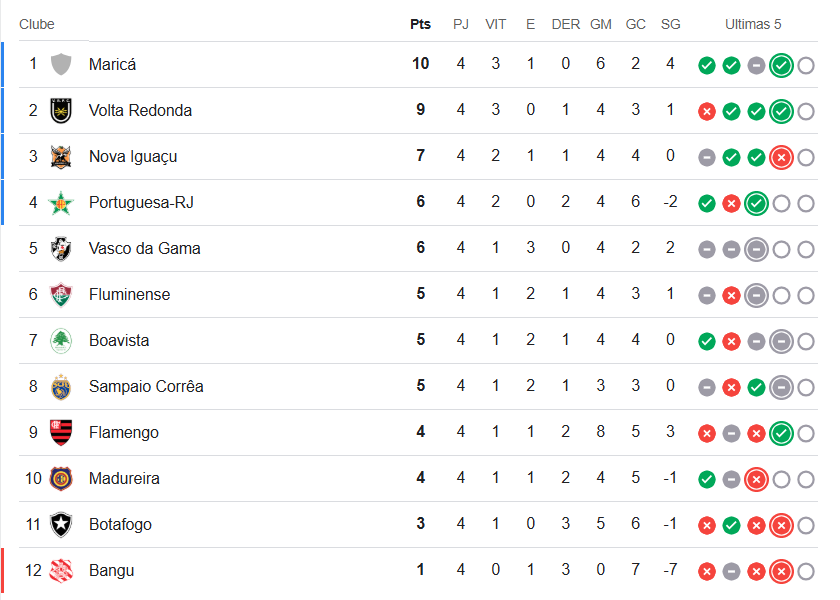Sort table by Pts column header
The height and width of the screenshot is (600, 840).
[x=420, y=24]
